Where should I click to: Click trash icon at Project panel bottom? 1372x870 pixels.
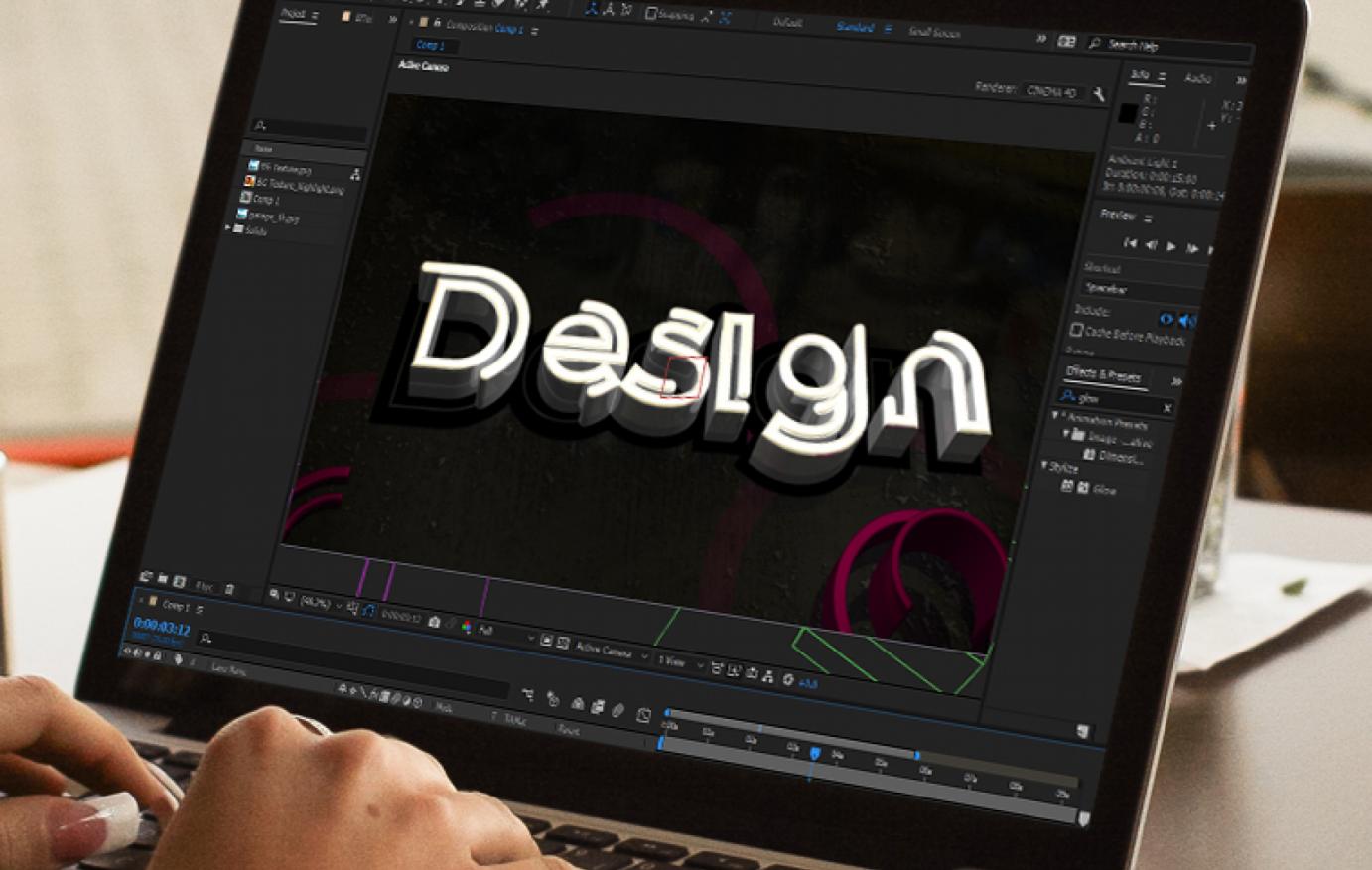(229, 589)
